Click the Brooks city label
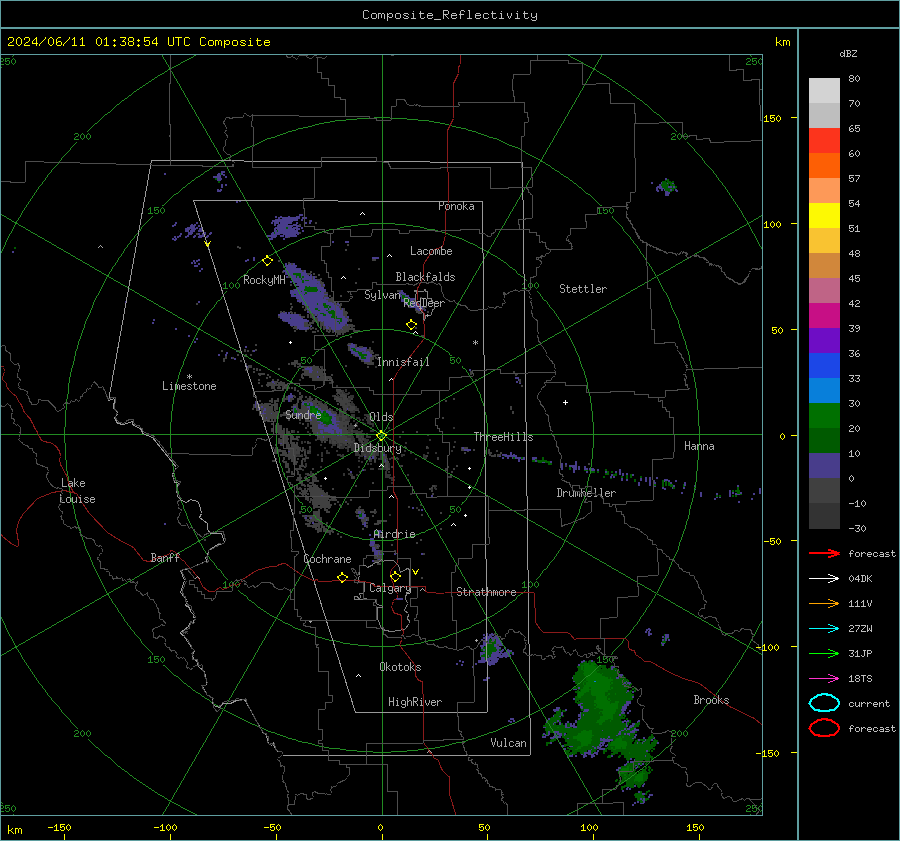 tap(711, 700)
